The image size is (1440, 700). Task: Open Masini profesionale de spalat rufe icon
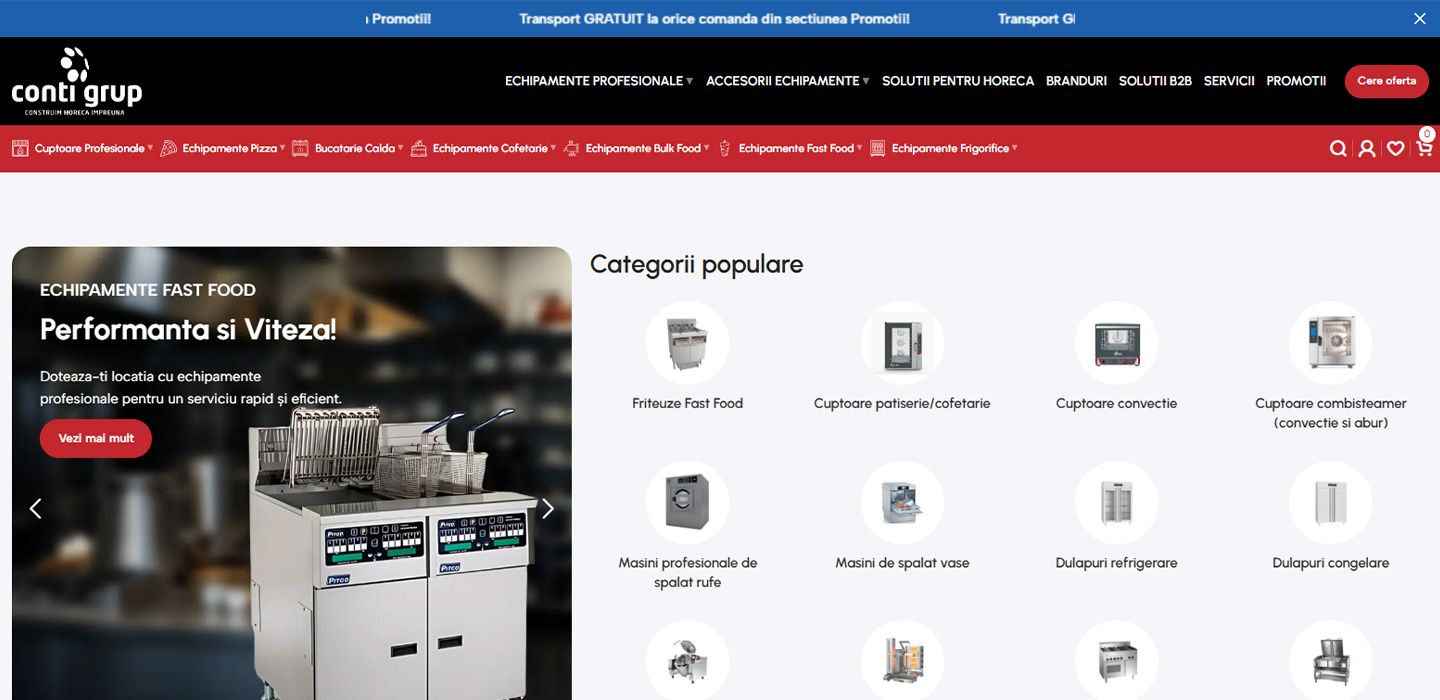point(687,503)
